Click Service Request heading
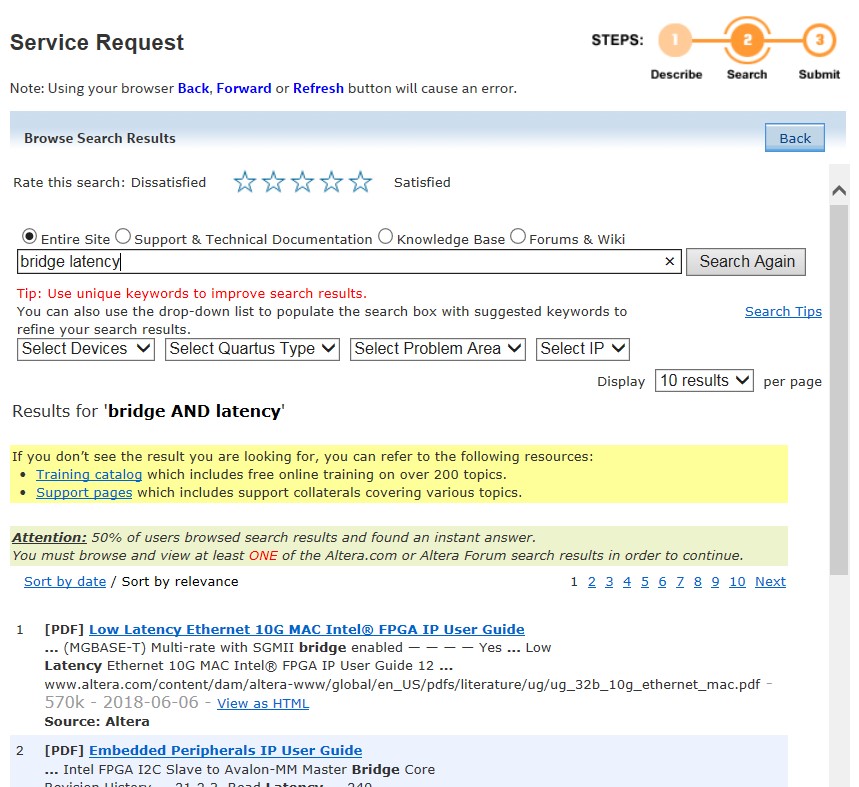859x787 pixels. [x=97, y=42]
